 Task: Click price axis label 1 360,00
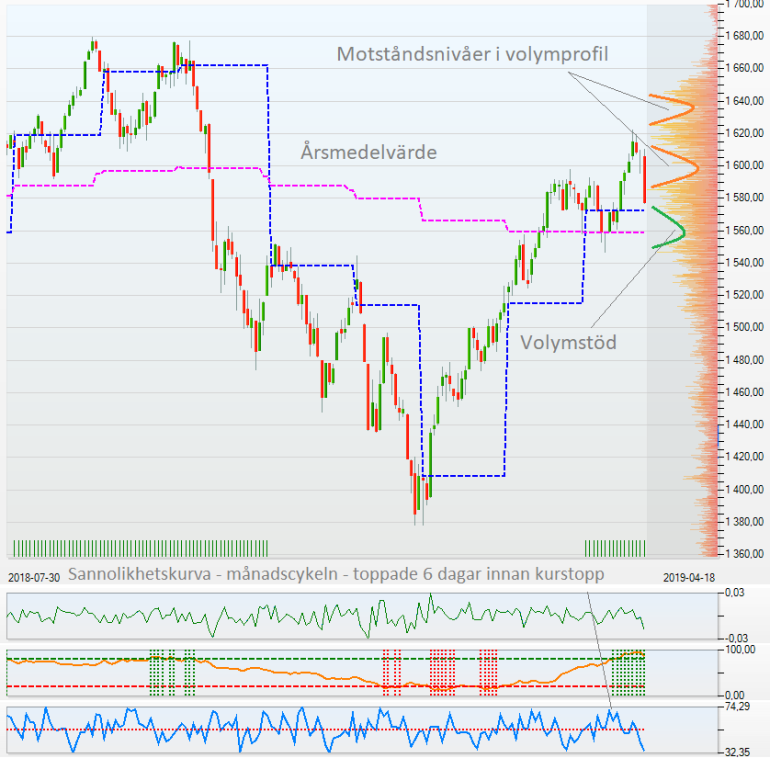click(x=744, y=554)
